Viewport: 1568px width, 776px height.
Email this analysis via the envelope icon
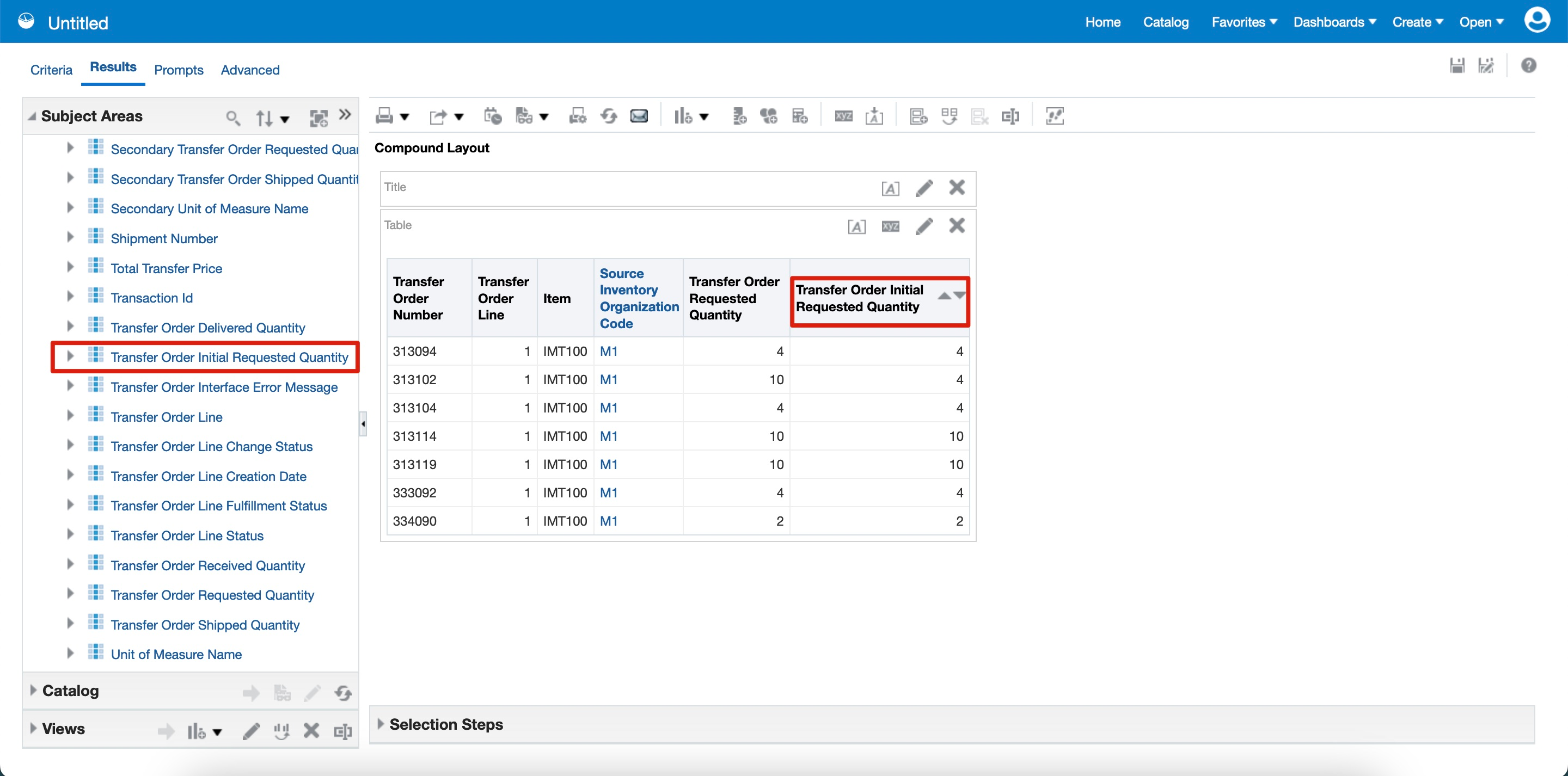(639, 116)
